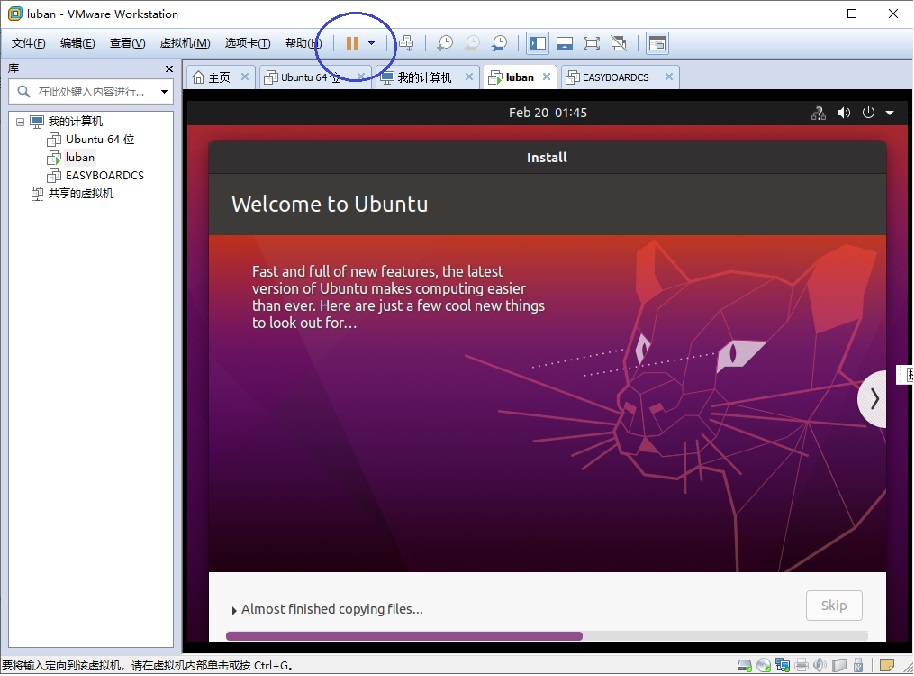914x676 pixels.
Task: Open the CD/DVD device icon in status bar
Action: click(x=763, y=663)
